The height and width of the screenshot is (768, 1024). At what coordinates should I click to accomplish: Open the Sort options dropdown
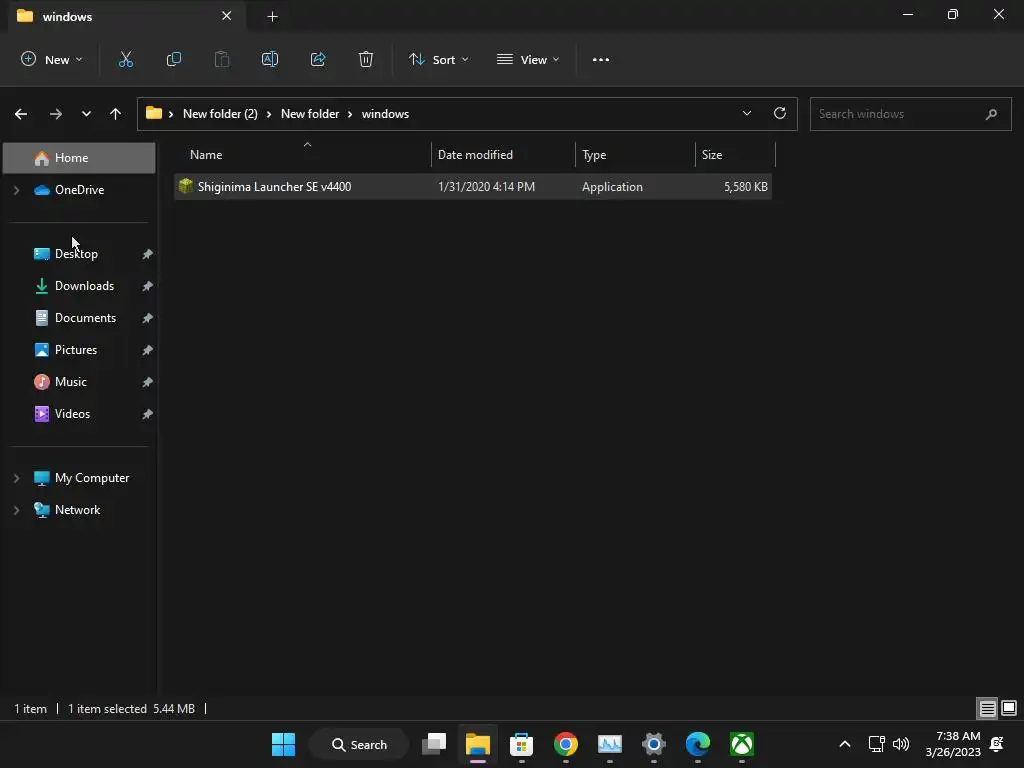click(x=438, y=59)
